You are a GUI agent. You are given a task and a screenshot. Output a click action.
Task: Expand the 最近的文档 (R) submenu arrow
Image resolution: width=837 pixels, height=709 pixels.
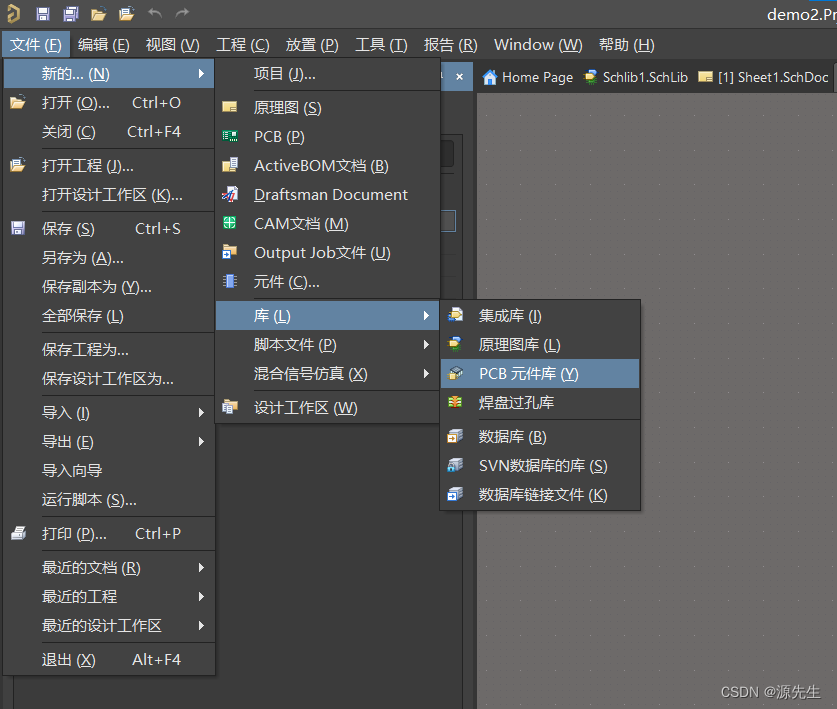(x=201, y=567)
